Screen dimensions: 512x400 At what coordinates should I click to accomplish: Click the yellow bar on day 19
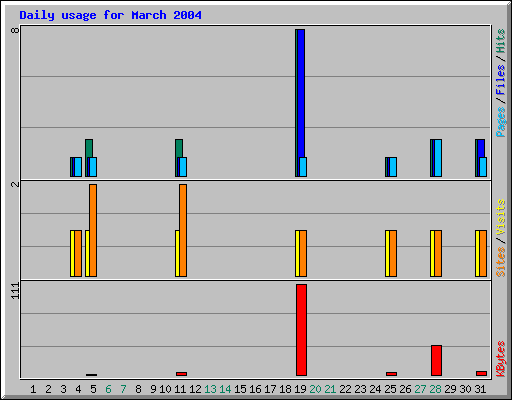297,253
